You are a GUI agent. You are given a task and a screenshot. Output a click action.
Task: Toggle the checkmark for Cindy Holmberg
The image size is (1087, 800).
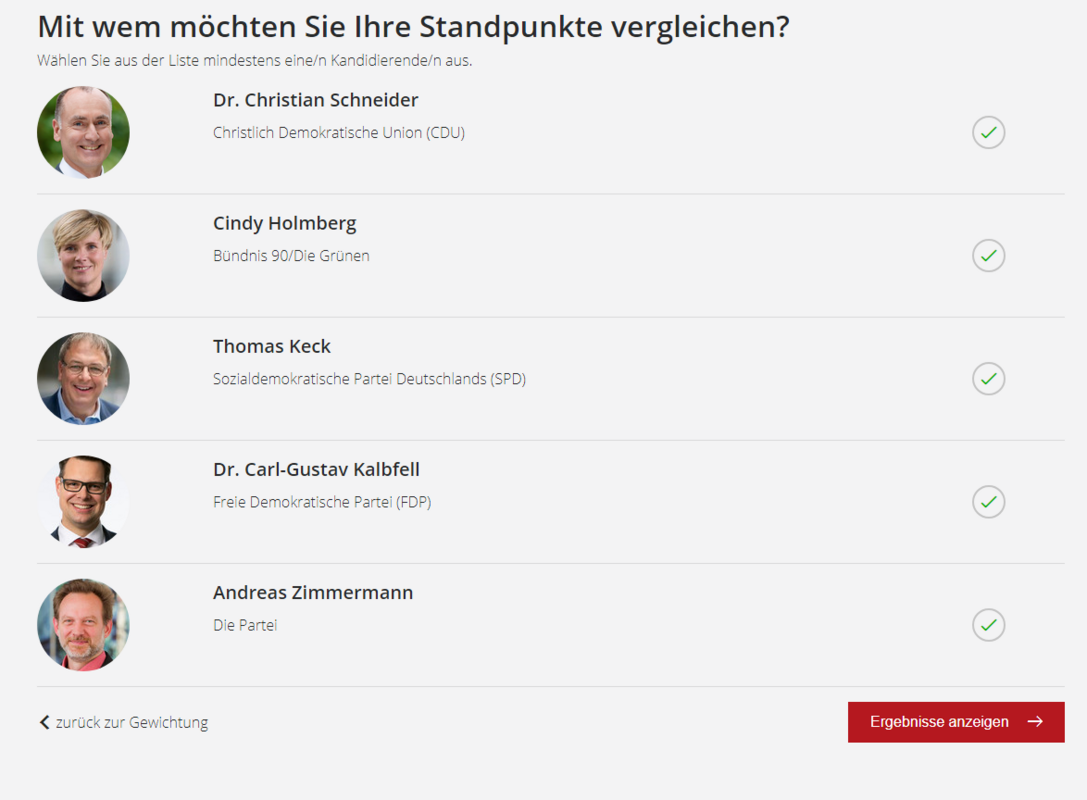coord(988,256)
